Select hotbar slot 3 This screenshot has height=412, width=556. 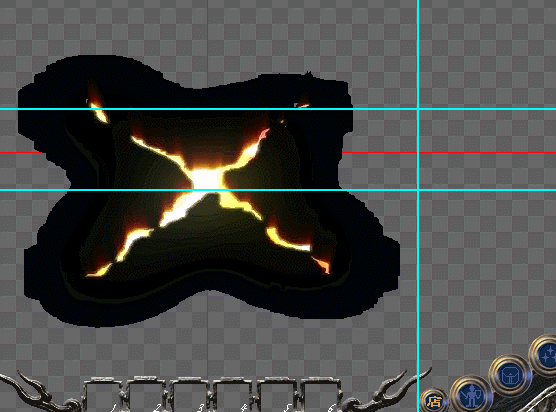click(x=189, y=395)
